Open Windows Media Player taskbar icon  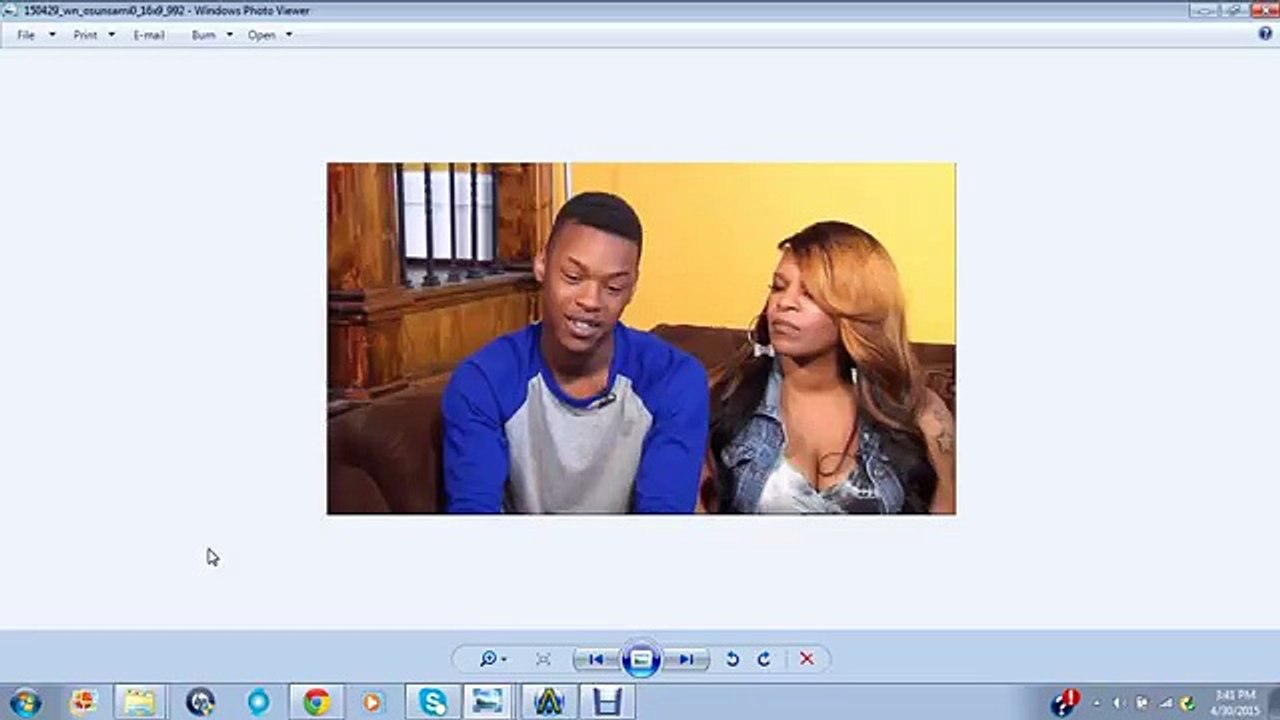372,702
